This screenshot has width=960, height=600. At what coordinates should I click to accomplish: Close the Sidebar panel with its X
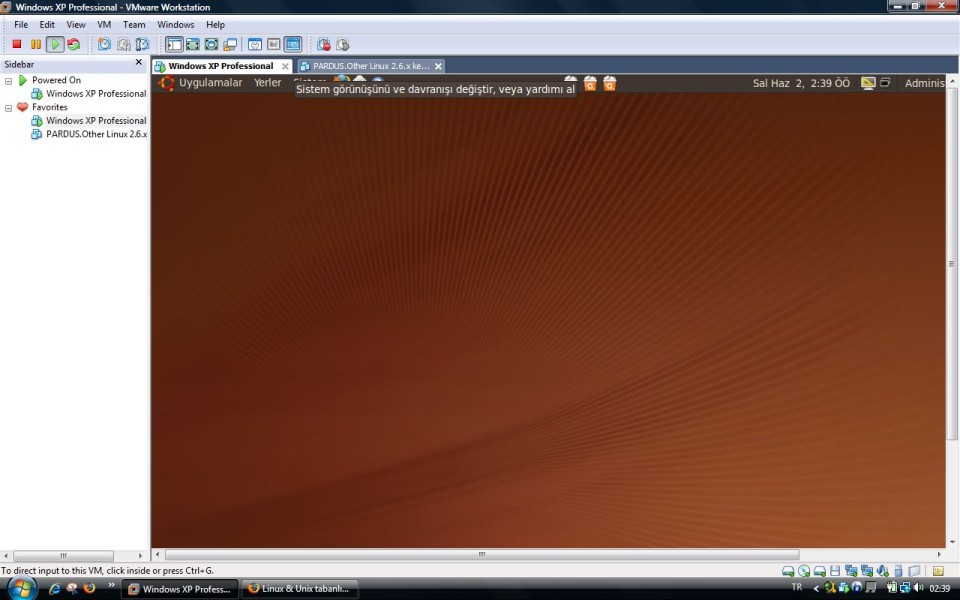(138, 62)
